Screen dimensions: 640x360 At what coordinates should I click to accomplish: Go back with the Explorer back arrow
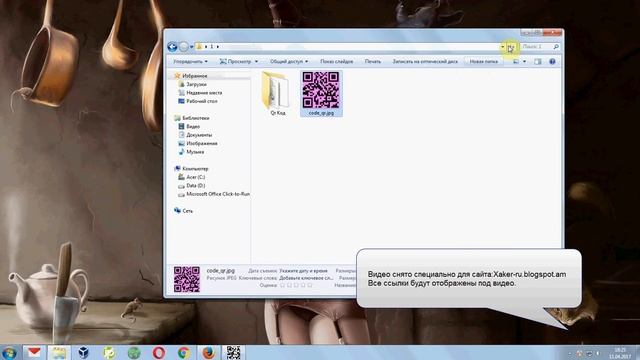coord(172,47)
